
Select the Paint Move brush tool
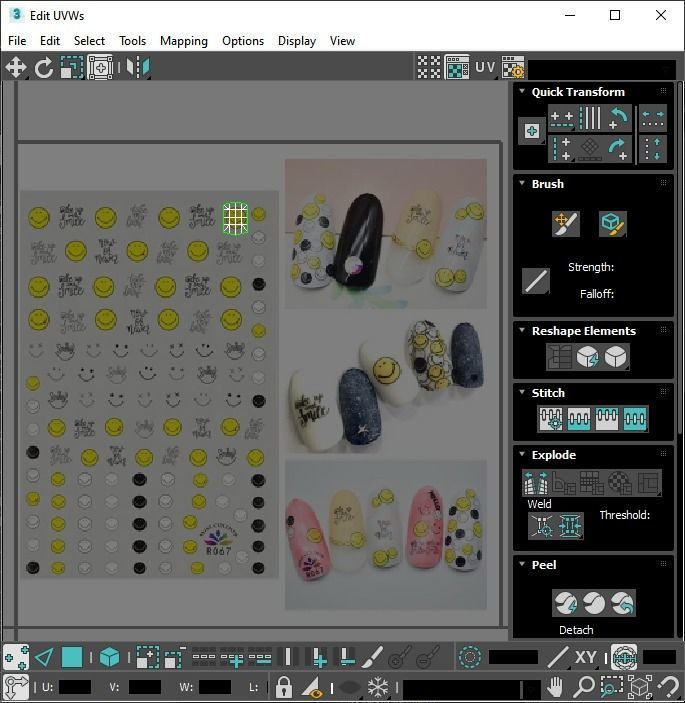[566, 224]
